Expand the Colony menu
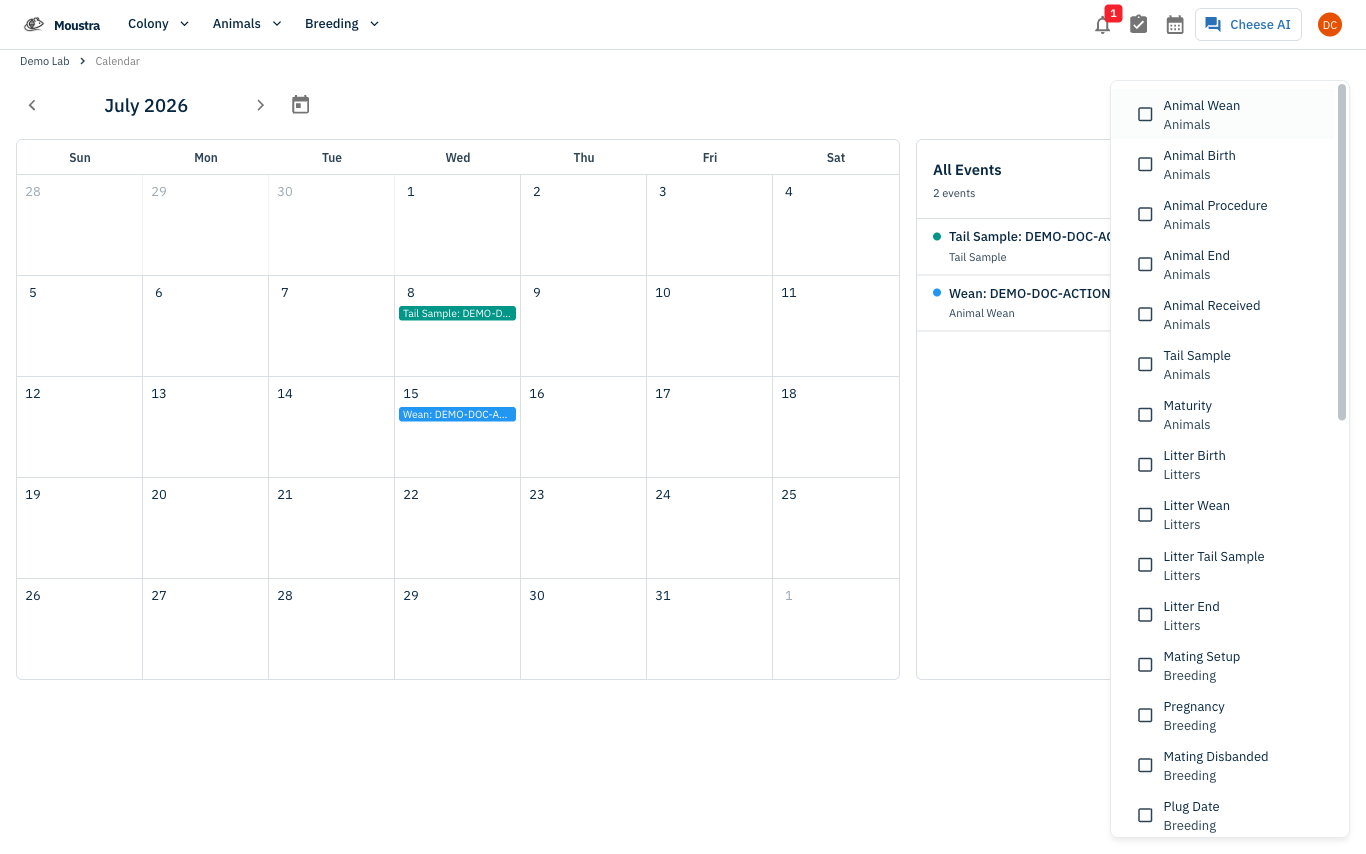Viewport: 1366px width, 854px height. pos(158,24)
